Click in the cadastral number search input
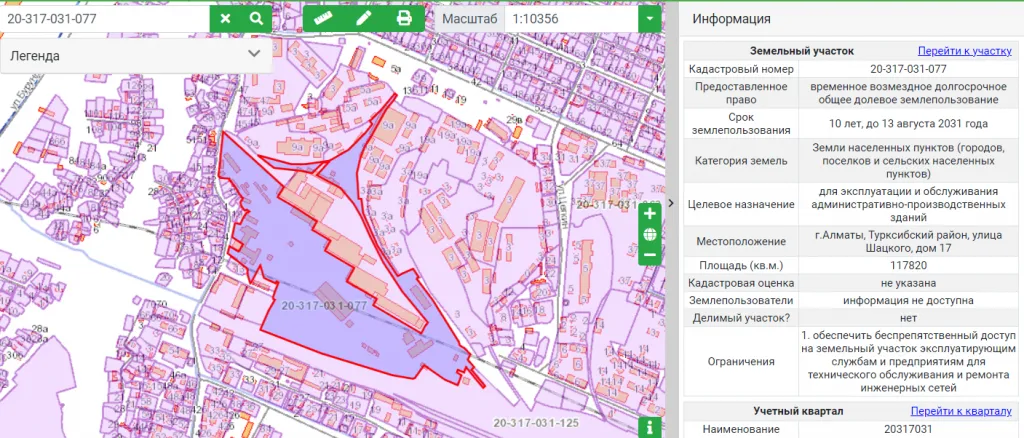Screen dimensions: 1024x438 click(105, 18)
